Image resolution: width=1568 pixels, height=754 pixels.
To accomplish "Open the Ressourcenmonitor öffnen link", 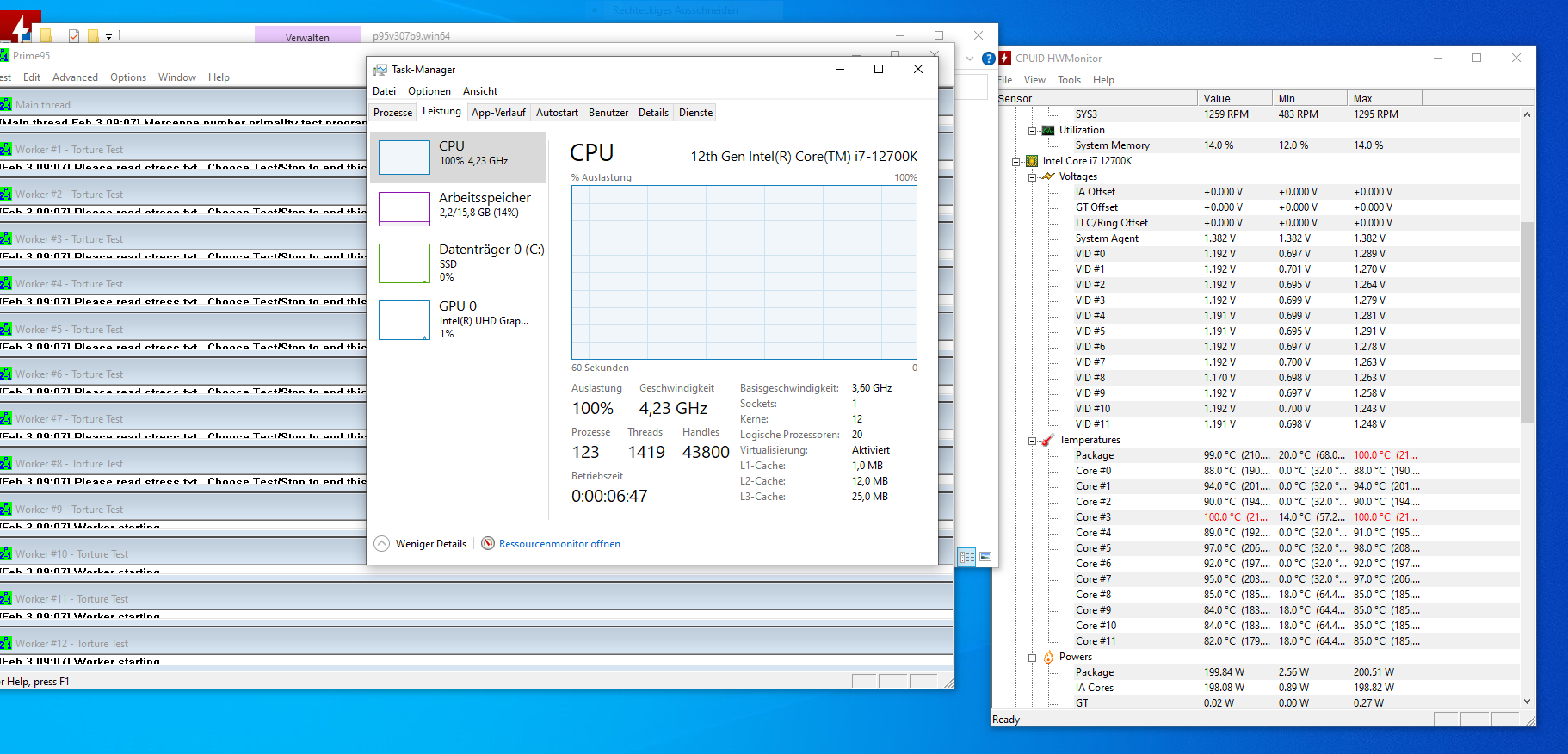I will click(x=559, y=544).
